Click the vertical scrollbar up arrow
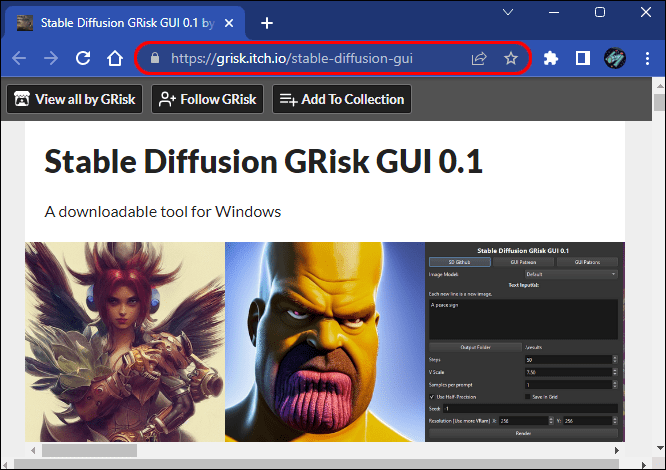 659,86
